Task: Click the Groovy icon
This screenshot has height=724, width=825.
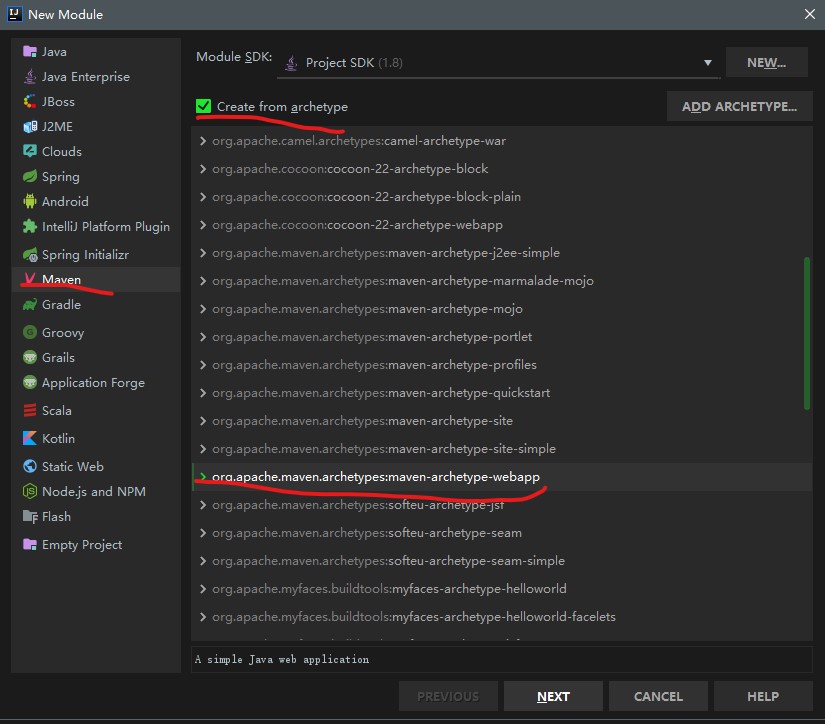Action: pyautogui.click(x=29, y=333)
